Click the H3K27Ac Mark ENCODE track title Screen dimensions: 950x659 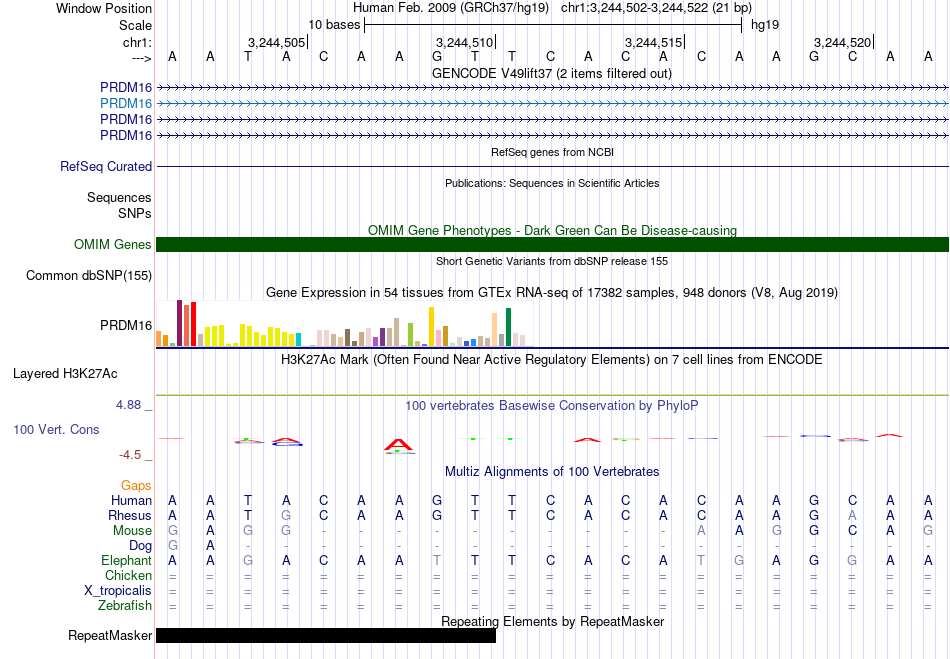552,360
